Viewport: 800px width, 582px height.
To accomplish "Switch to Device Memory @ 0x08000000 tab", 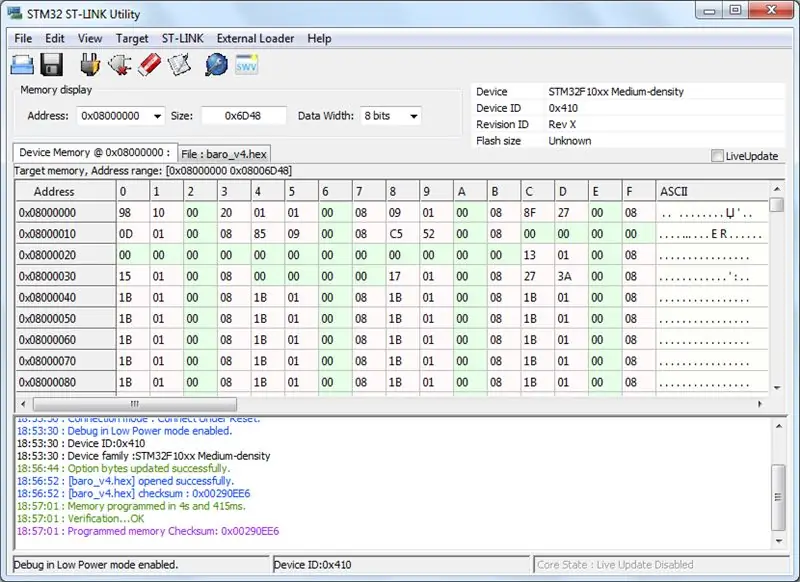I will click(x=95, y=153).
